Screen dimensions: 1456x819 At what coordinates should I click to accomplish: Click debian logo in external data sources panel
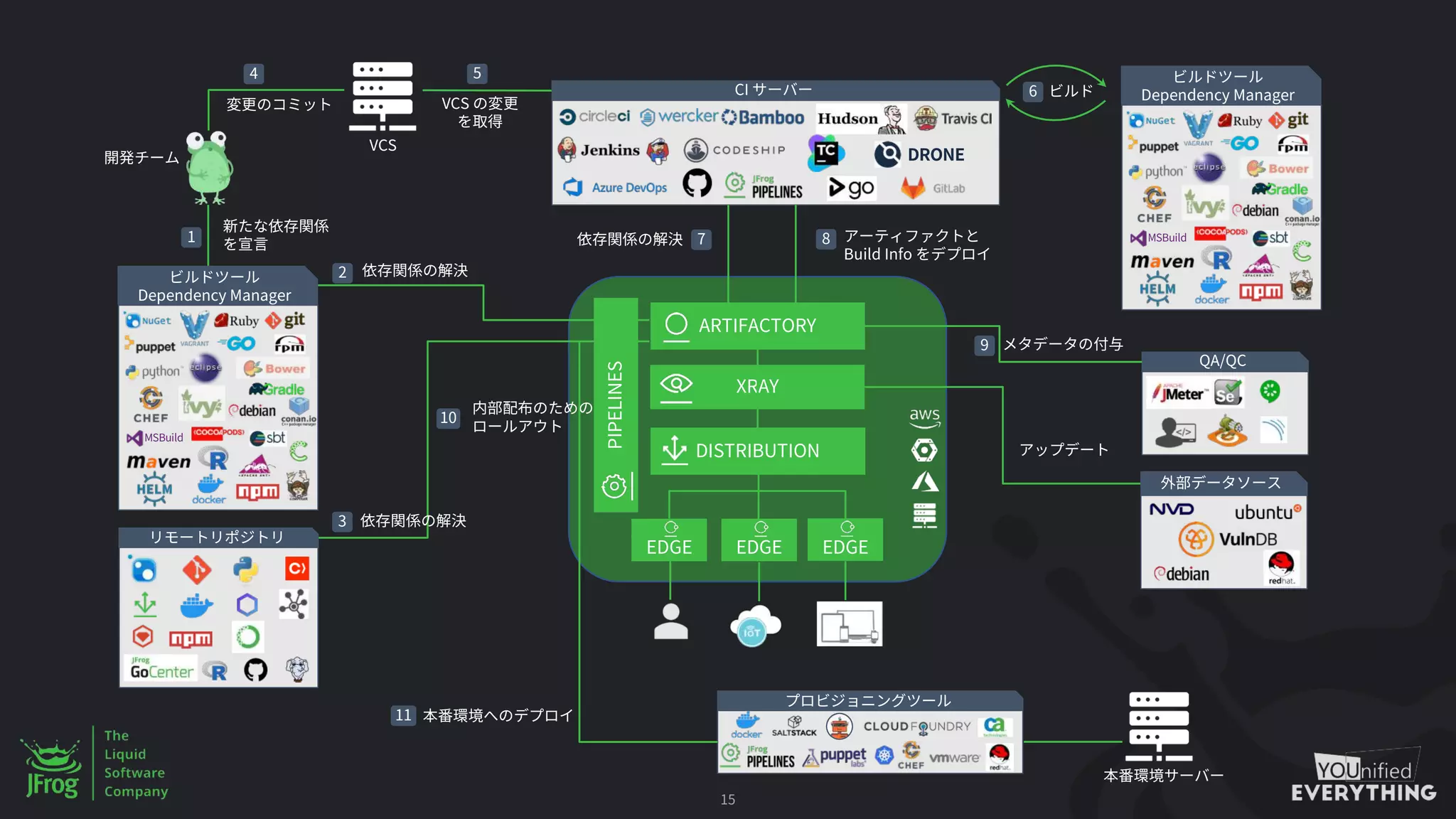tap(1182, 574)
